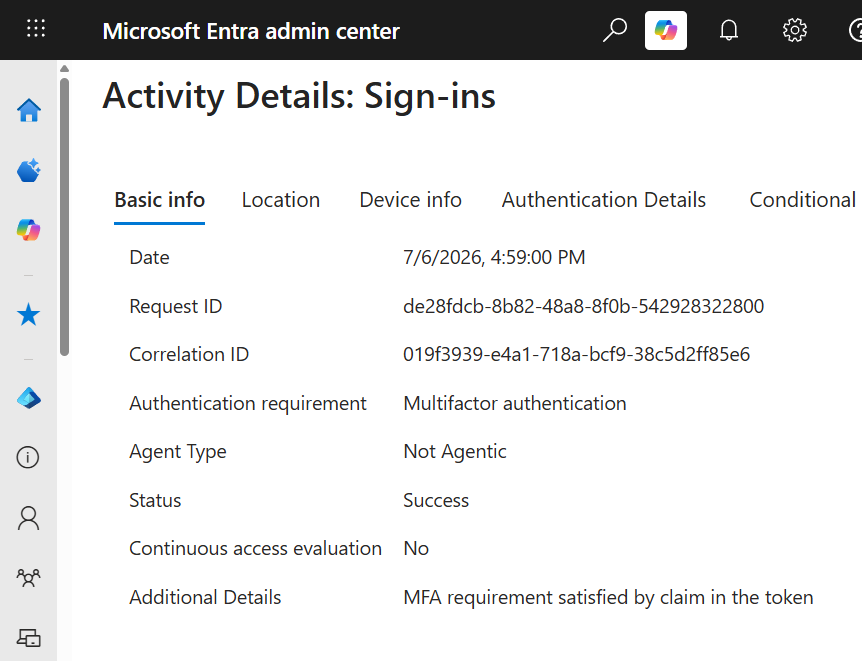Click the Request ID label
The image size is (862, 661).
coord(175,306)
